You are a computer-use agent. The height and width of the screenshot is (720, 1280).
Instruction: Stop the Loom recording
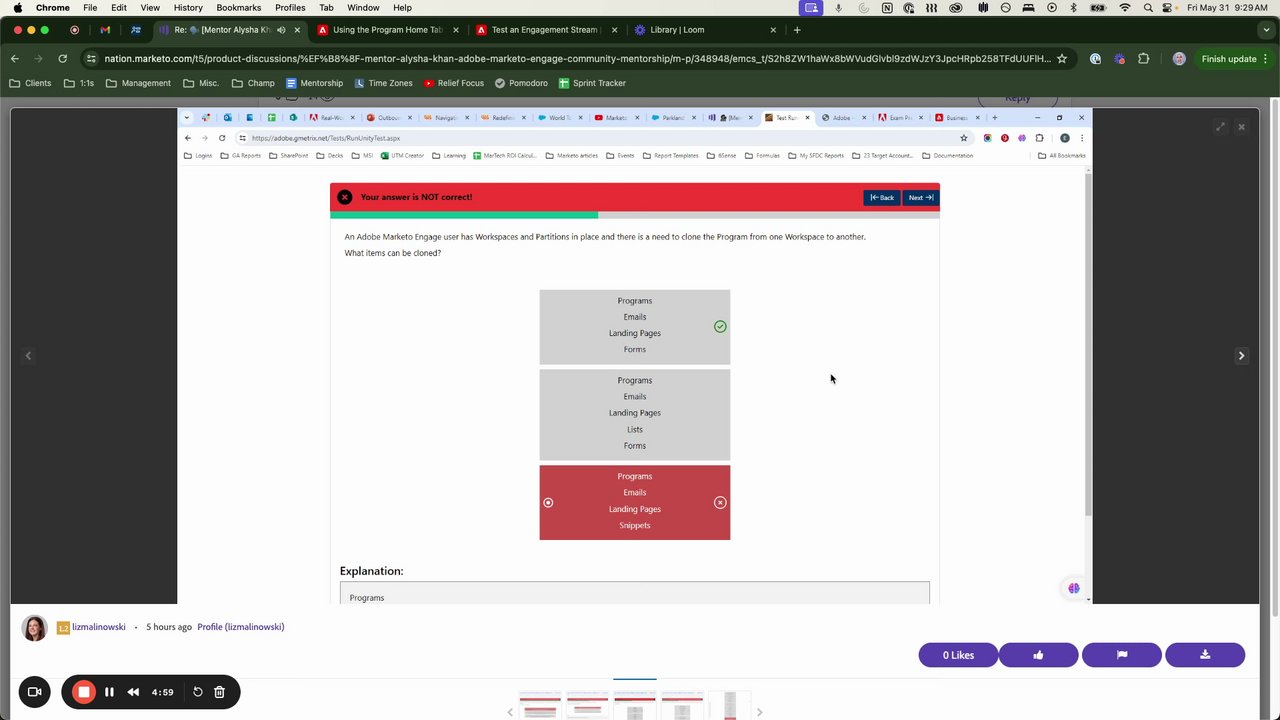[84, 692]
